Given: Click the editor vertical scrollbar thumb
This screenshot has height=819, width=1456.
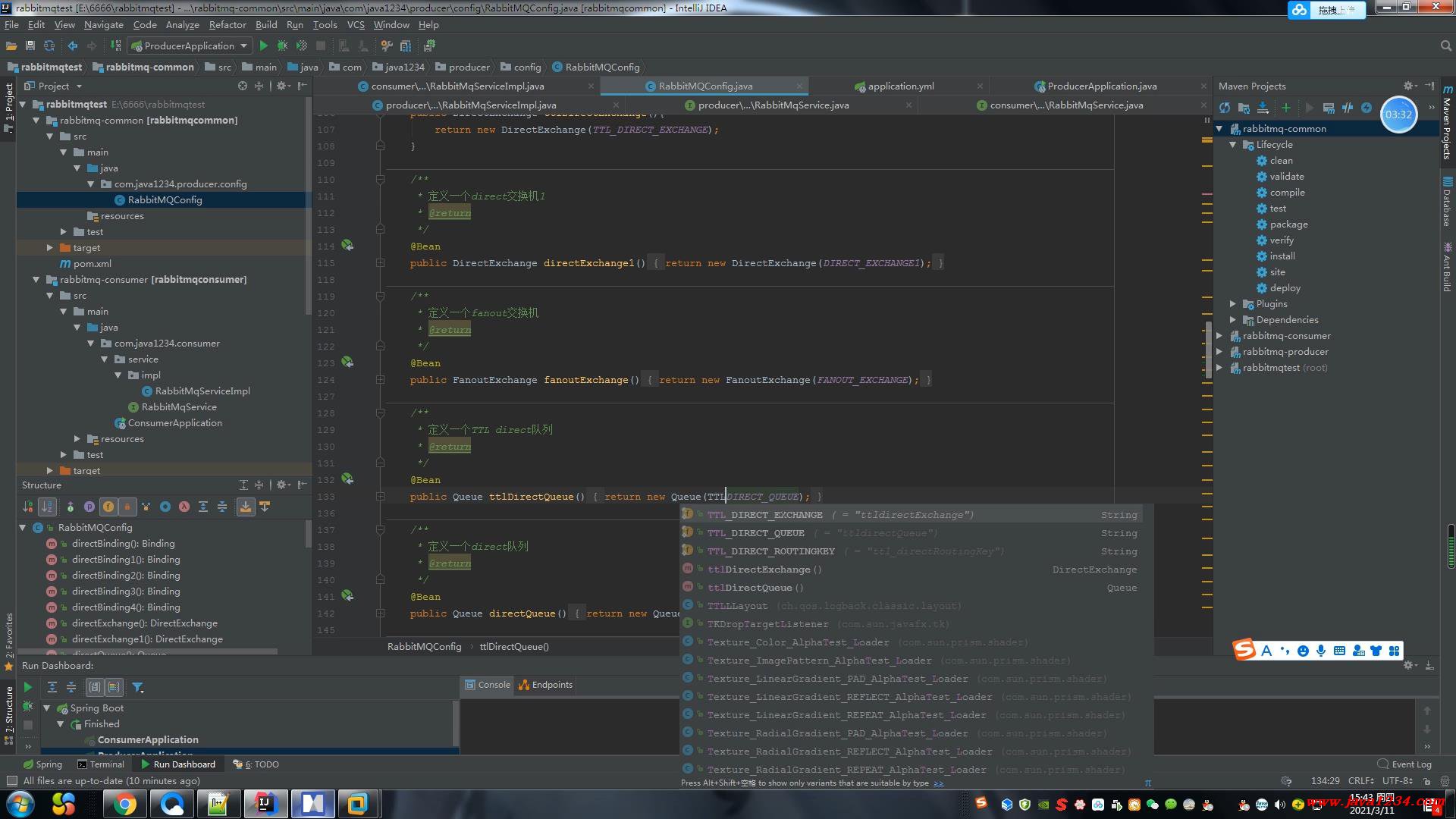Looking at the screenshot, I should coord(1208,350).
